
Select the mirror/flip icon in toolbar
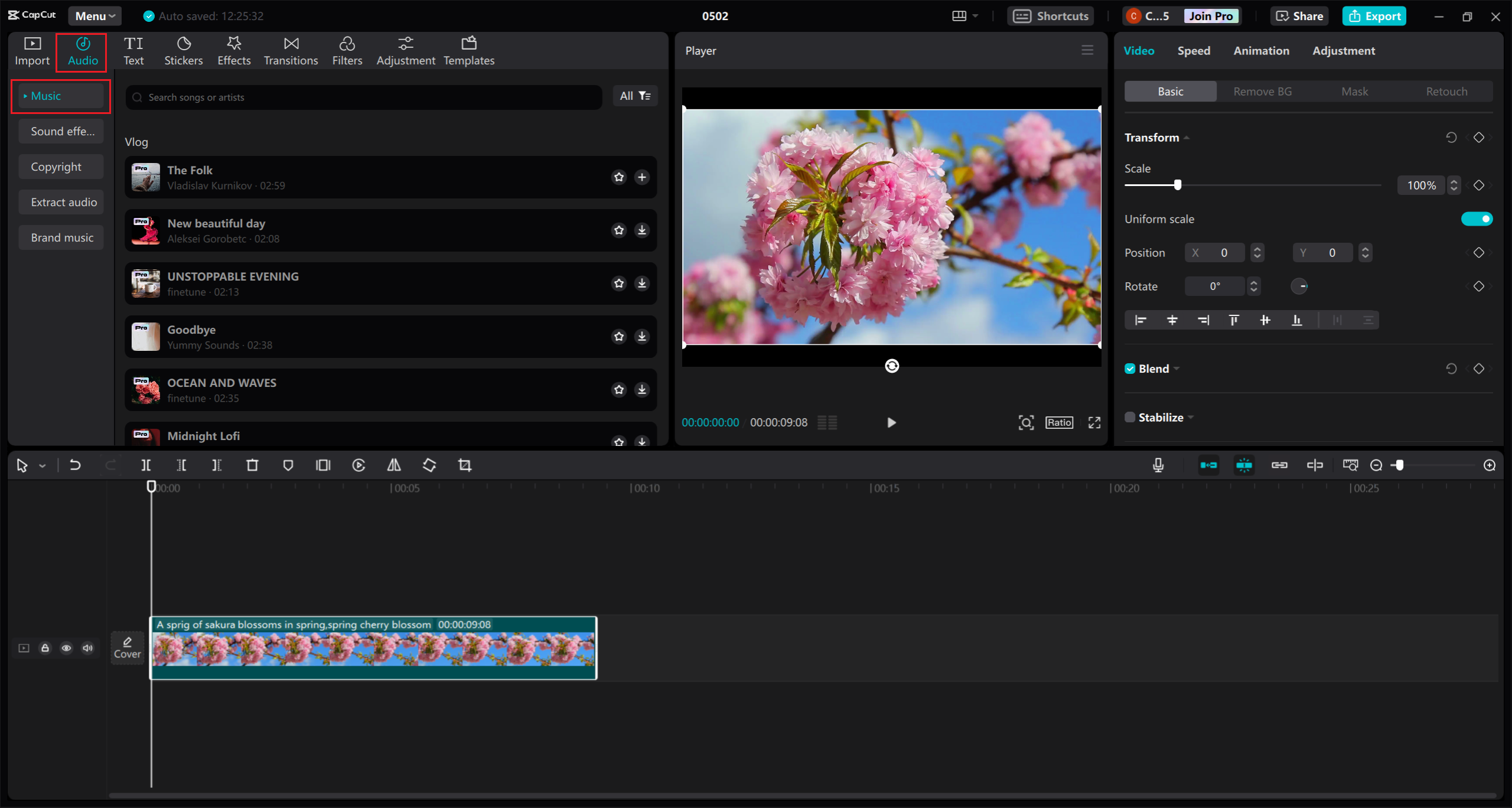(x=393, y=465)
